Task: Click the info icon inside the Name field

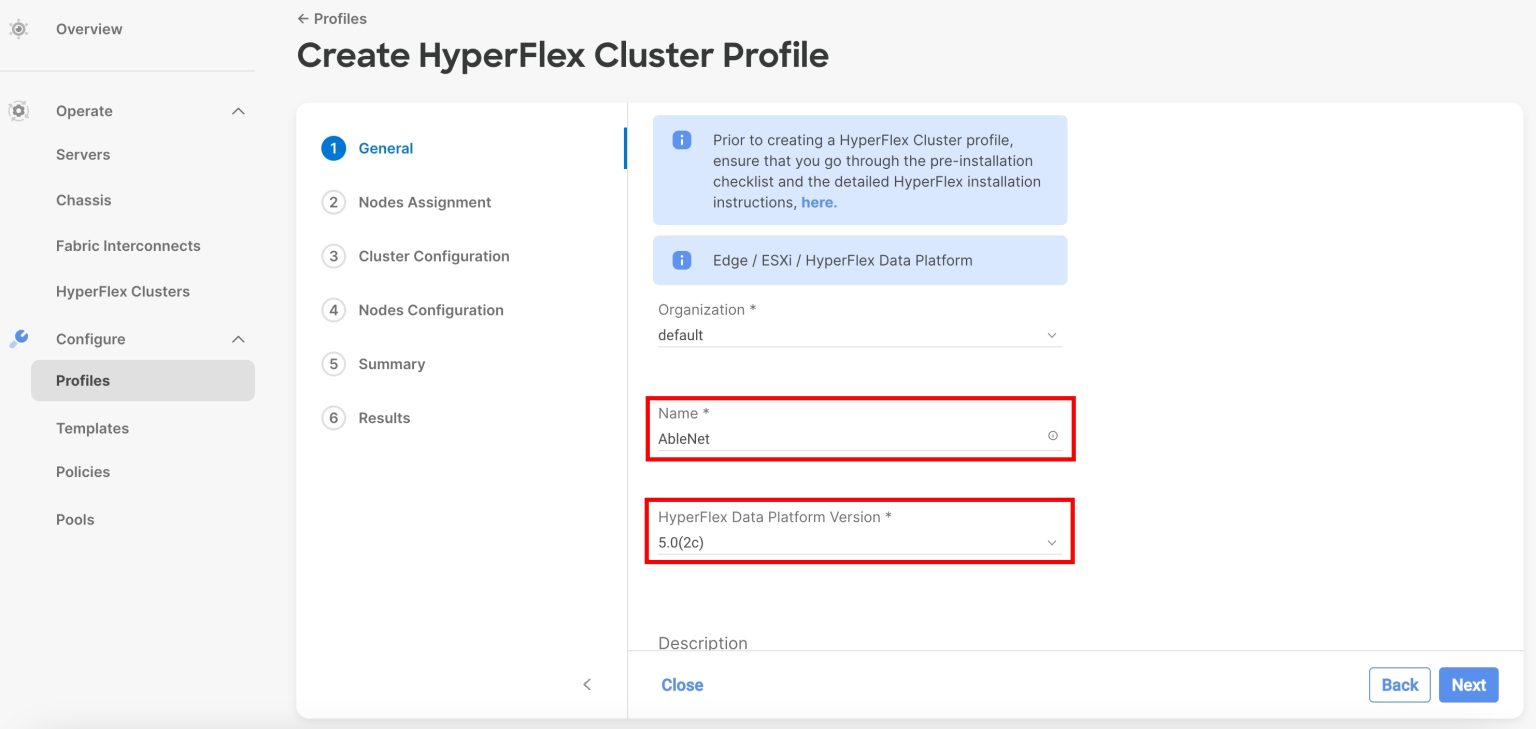Action: coord(1052,435)
